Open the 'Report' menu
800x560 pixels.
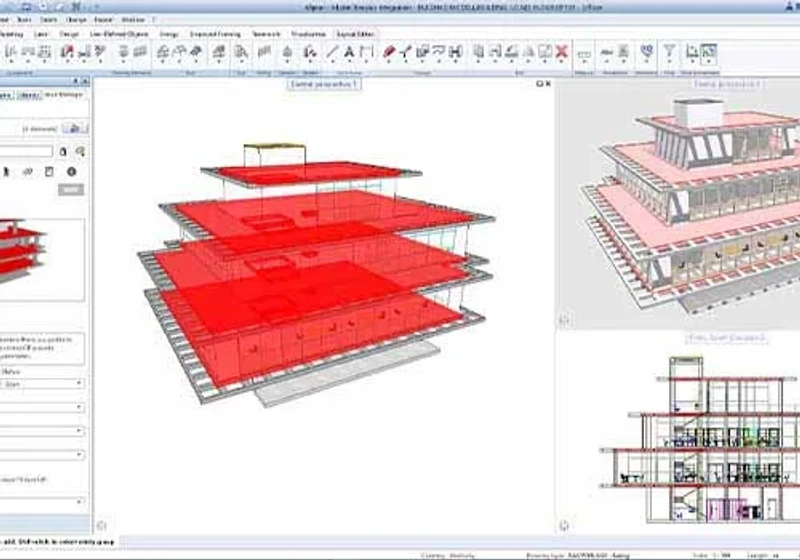(x=103, y=19)
